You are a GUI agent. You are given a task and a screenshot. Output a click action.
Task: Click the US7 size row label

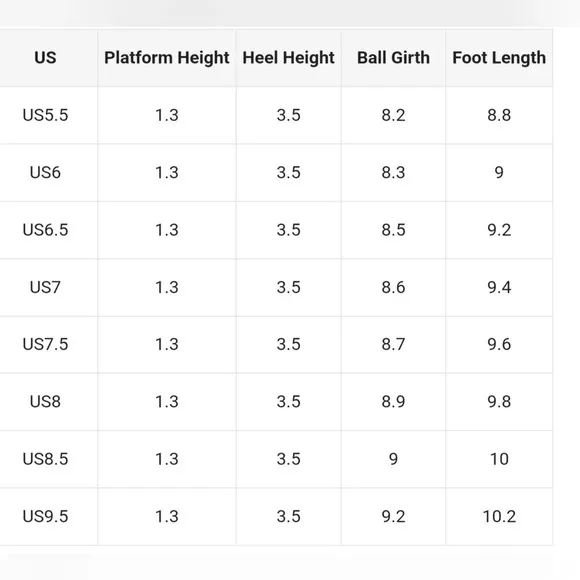[45, 287]
